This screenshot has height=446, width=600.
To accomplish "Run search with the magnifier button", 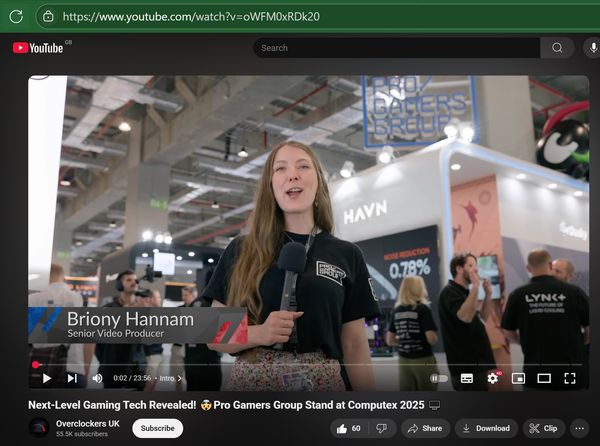I will (557, 48).
